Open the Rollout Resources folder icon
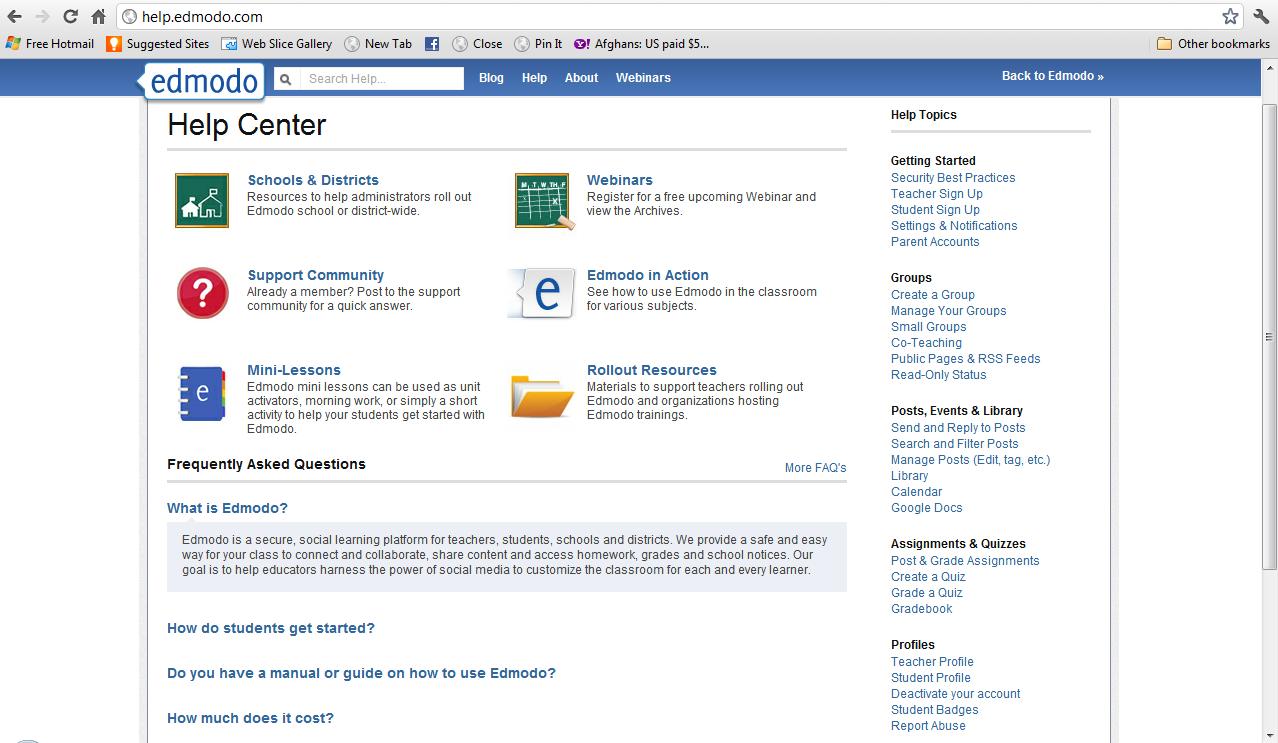Image resolution: width=1278 pixels, height=743 pixels. [541, 394]
